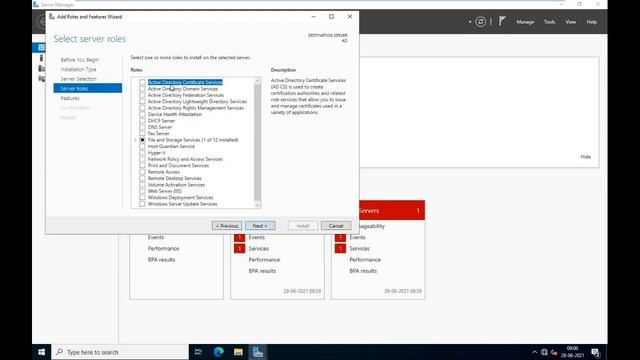Viewport: 640px width, 360px height.
Task: Open Events in All Servers tile
Action: point(357,237)
